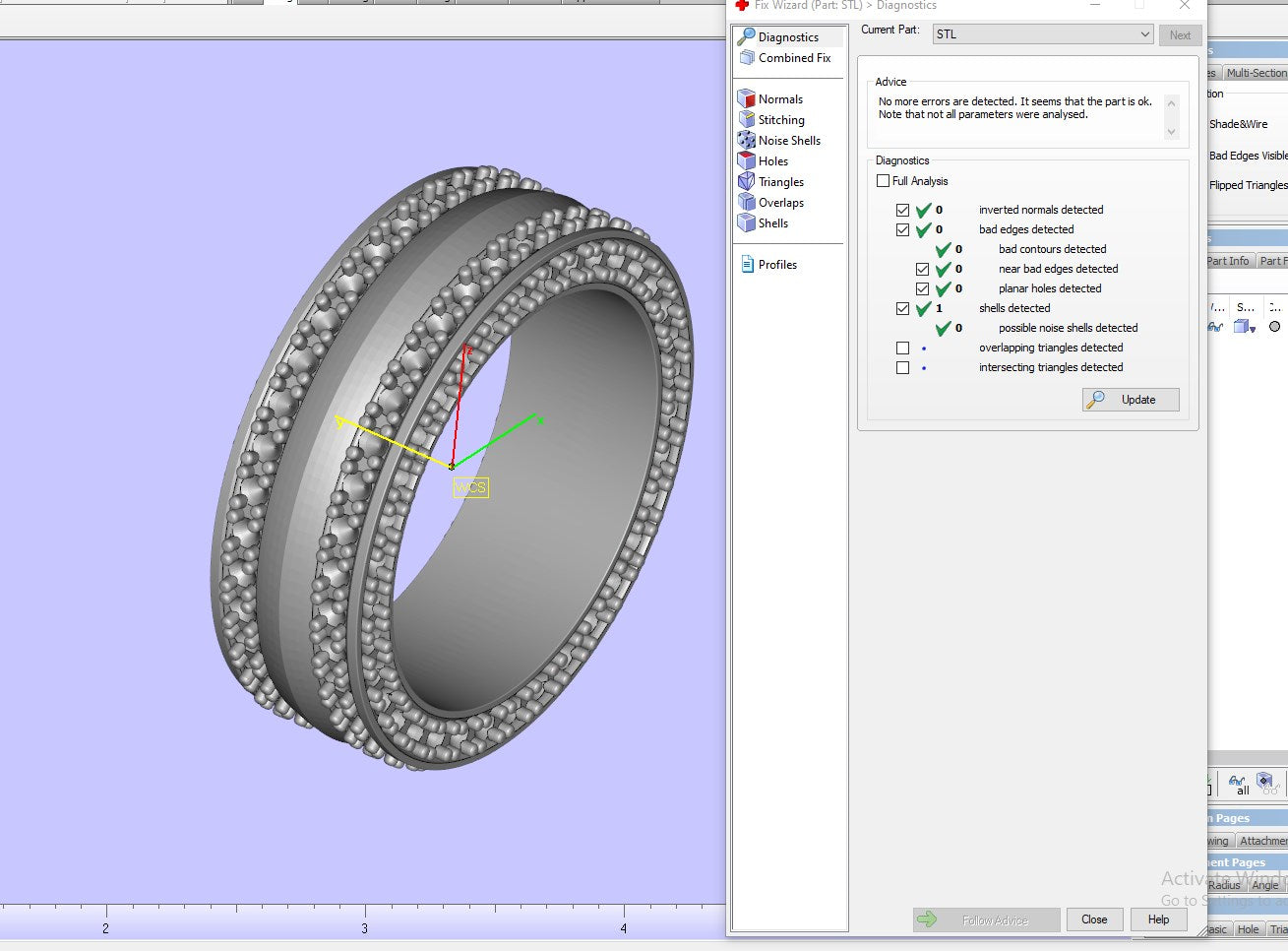Click the show-all glasses icon

tap(1238, 783)
